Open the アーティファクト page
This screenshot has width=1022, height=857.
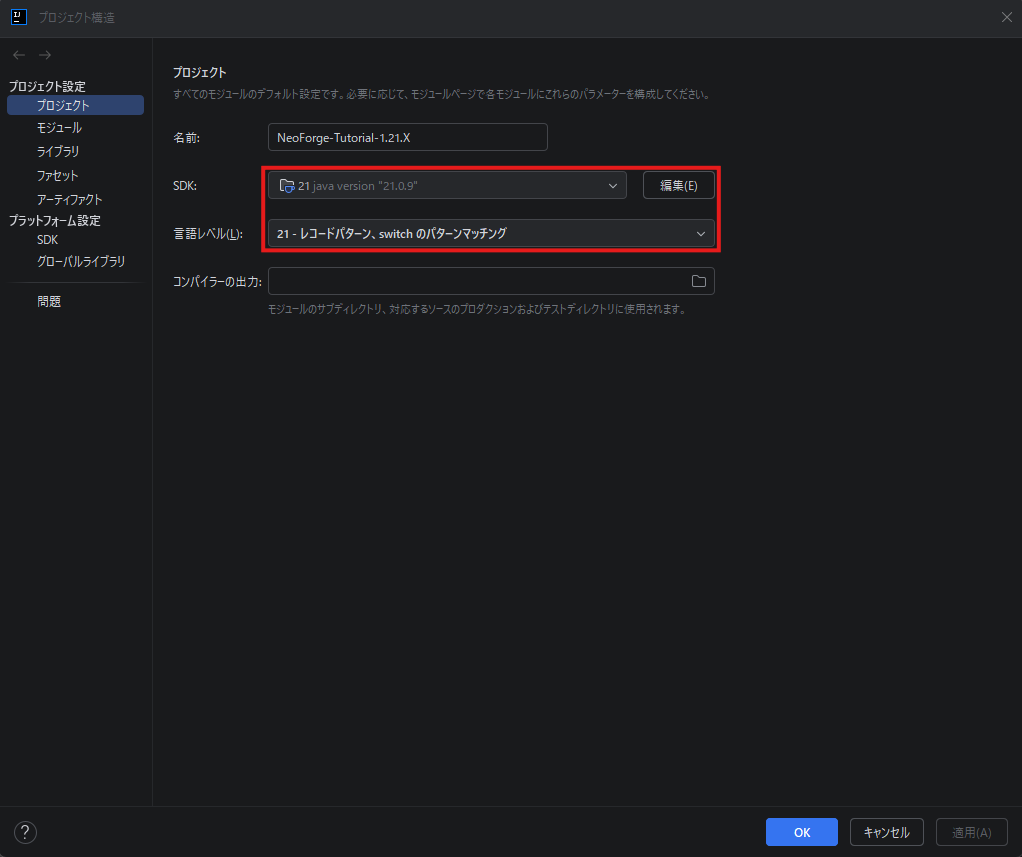click(69, 199)
